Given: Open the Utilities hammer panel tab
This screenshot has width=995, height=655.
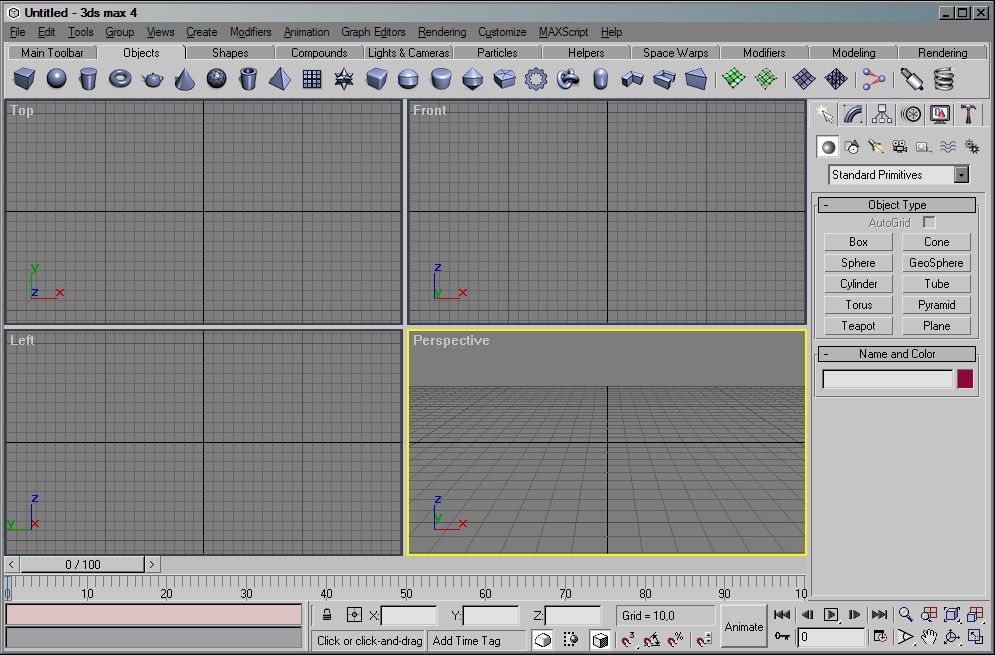Looking at the screenshot, I should pyautogui.click(x=968, y=114).
